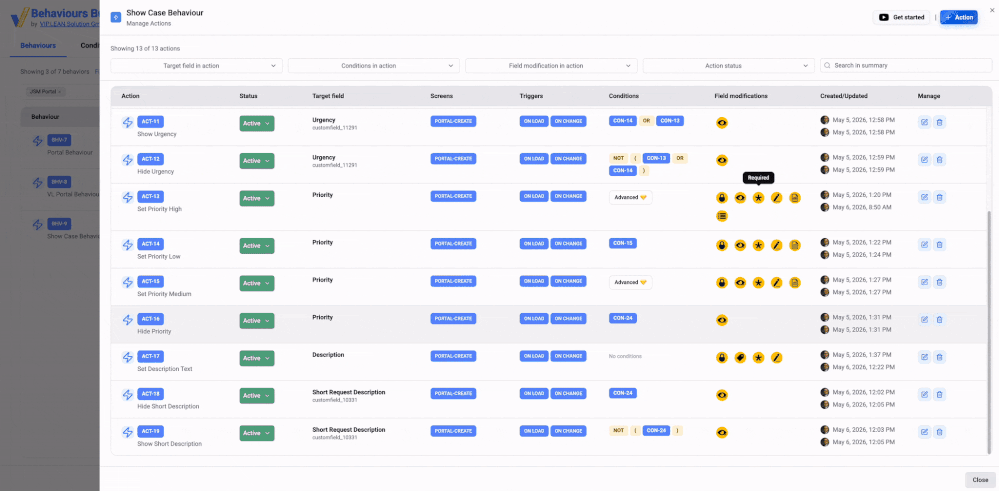The width and height of the screenshot is (999, 491).
Task: Close the Manage Actions panel
Action: pyautogui.click(x=980, y=480)
